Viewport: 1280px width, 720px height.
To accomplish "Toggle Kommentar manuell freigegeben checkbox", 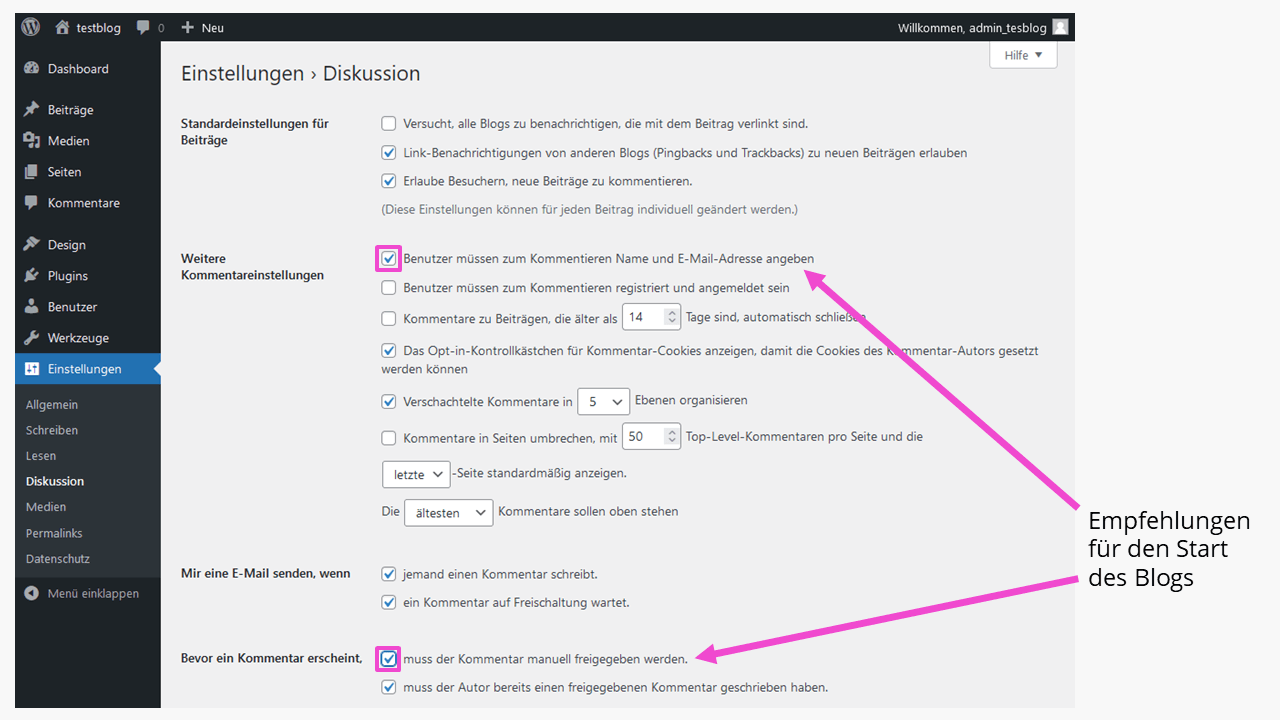I will 389,659.
